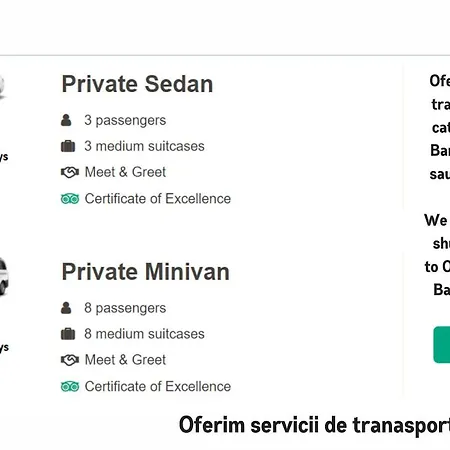Click the '3 medium suitcases' text
This screenshot has height=450, width=450.
pos(144,146)
